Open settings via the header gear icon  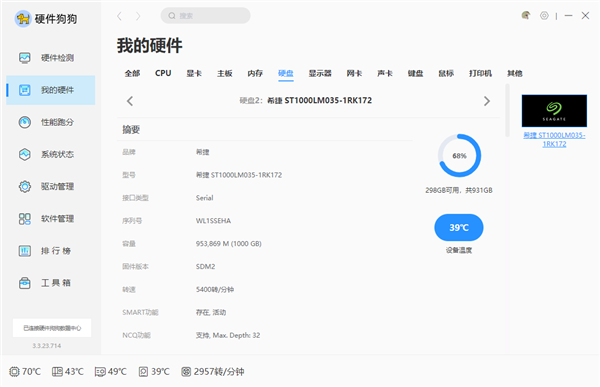(544, 15)
